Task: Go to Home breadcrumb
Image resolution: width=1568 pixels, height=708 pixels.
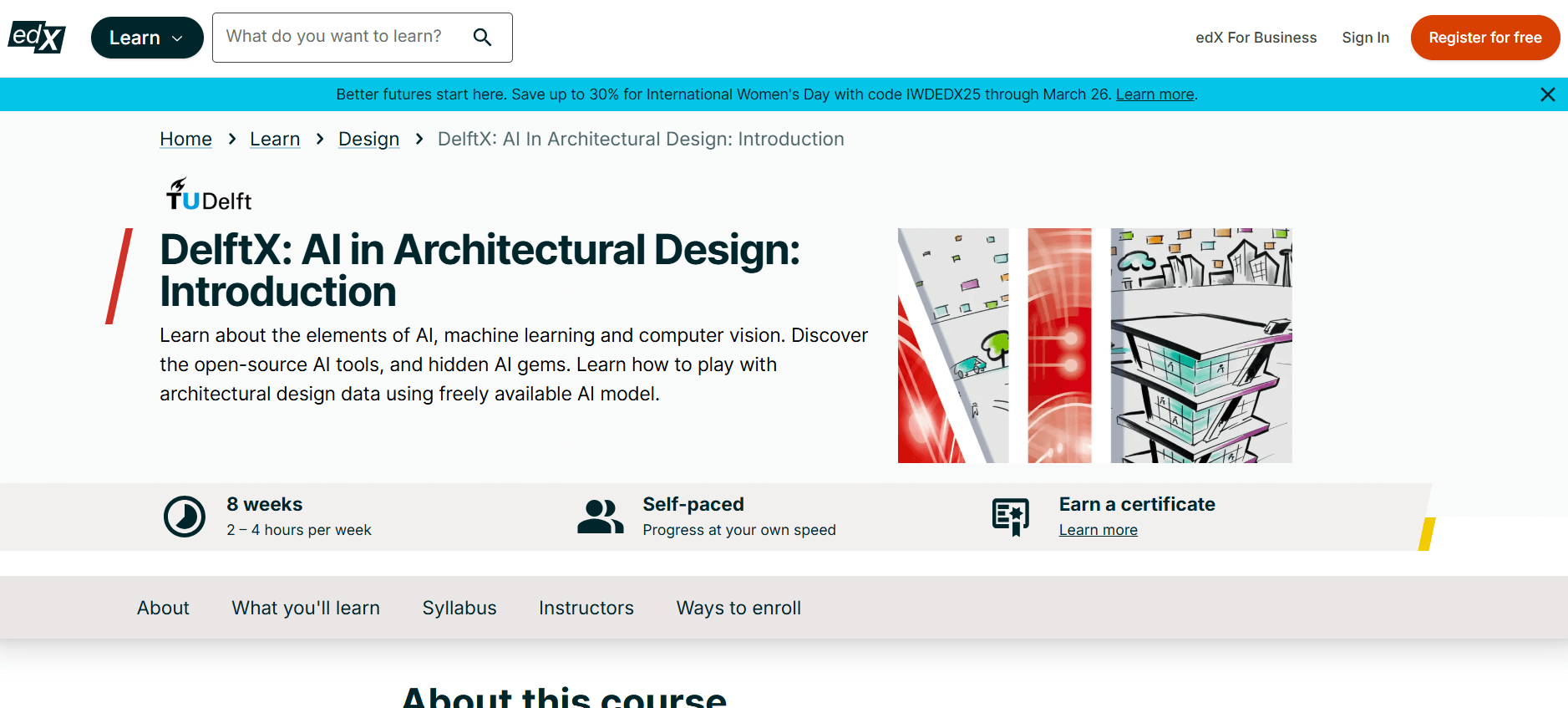Action: [185, 139]
